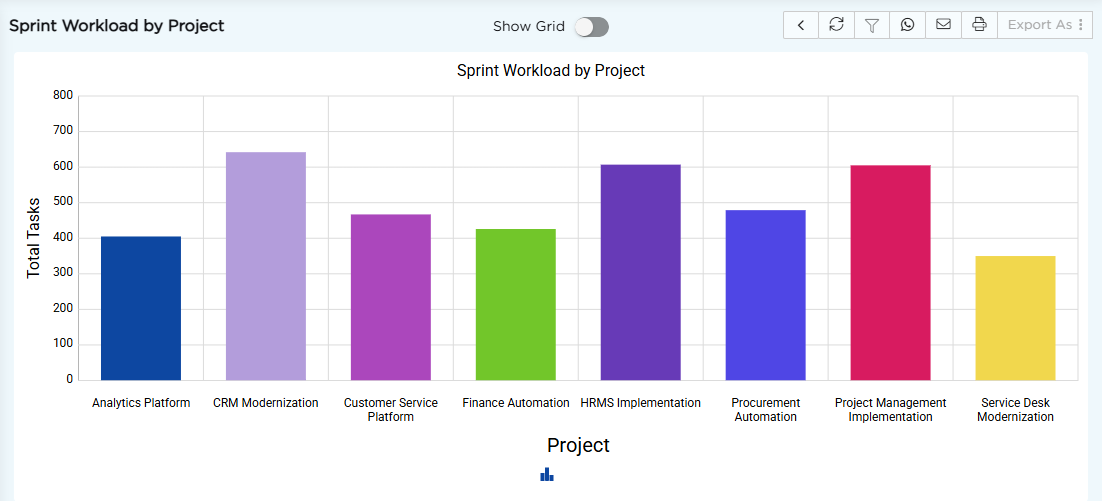
Task: Click the dark blue Analytics Platform bar
Action: click(141, 308)
